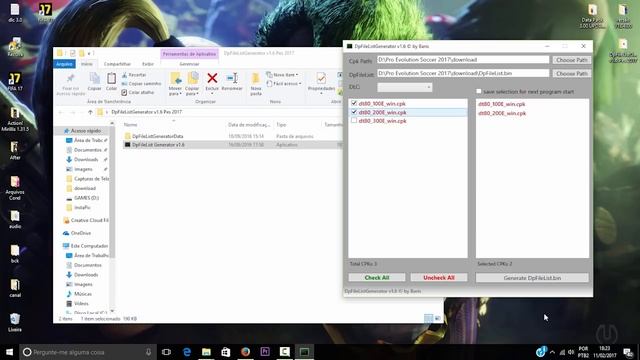Tick the dt80_300E_win.cpk checkbox

click(354, 120)
